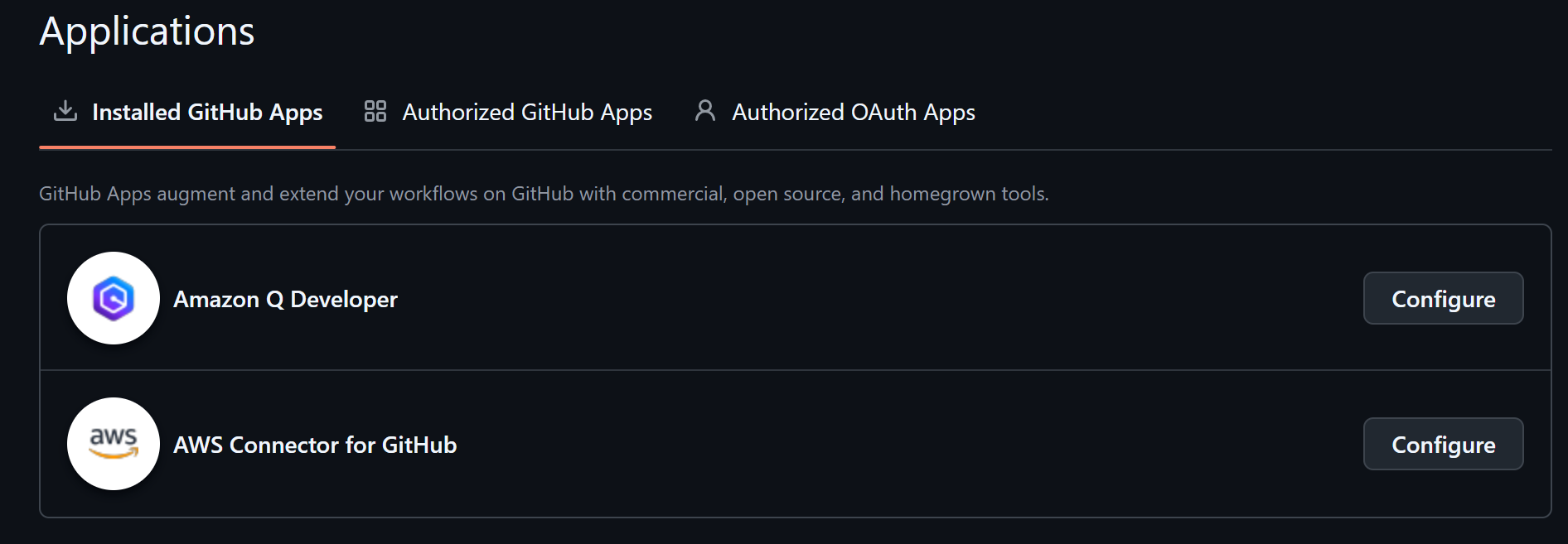
Task: Click the Amazon Q Developer list row
Action: point(746,298)
